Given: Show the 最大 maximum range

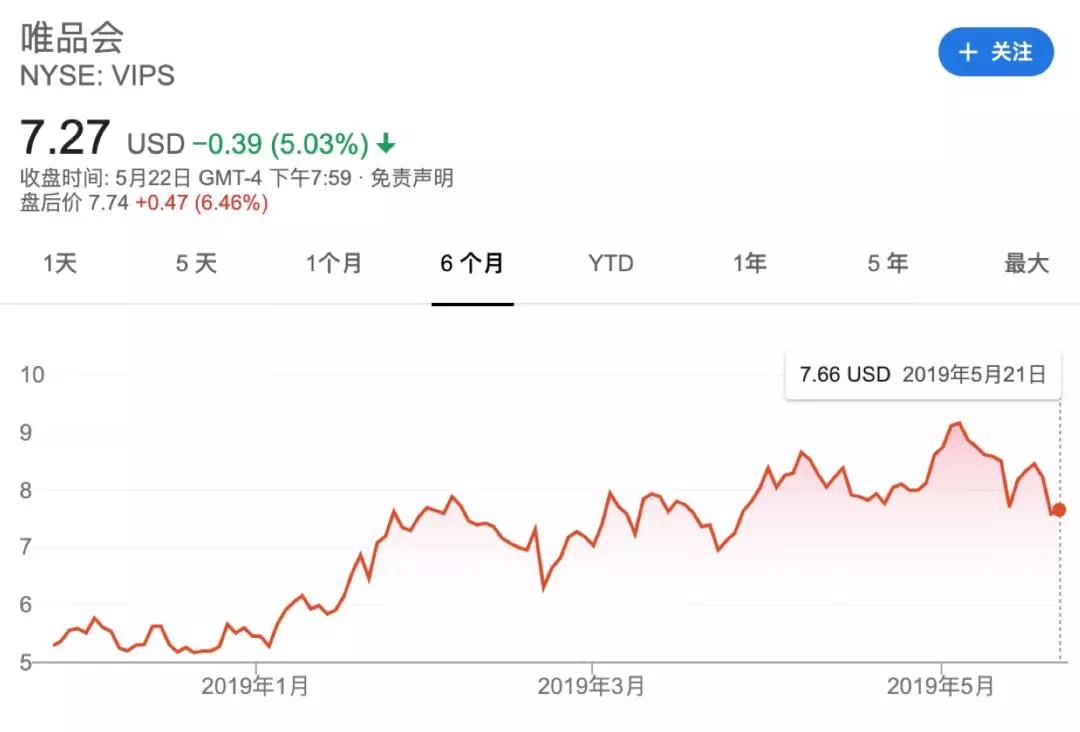Looking at the screenshot, I should pos(1026,264).
